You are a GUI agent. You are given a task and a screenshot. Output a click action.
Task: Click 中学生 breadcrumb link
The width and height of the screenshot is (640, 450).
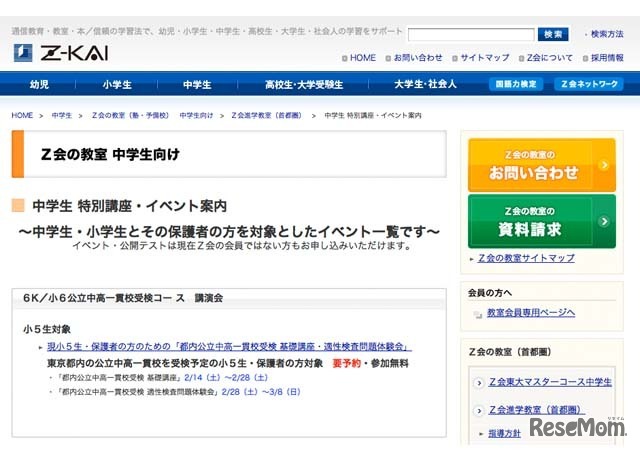click(62, 116)
